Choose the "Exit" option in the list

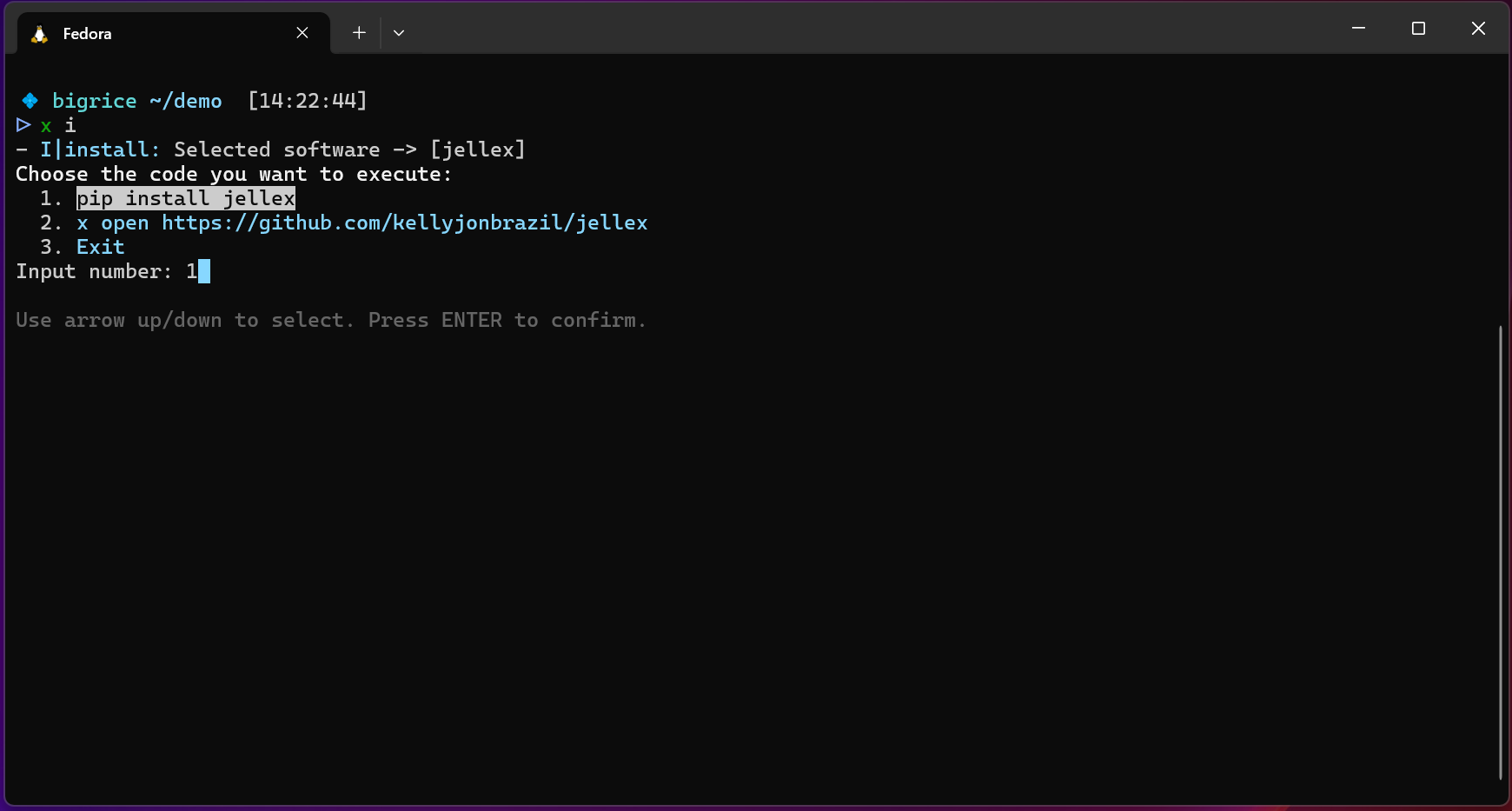(x=101, y=247)
